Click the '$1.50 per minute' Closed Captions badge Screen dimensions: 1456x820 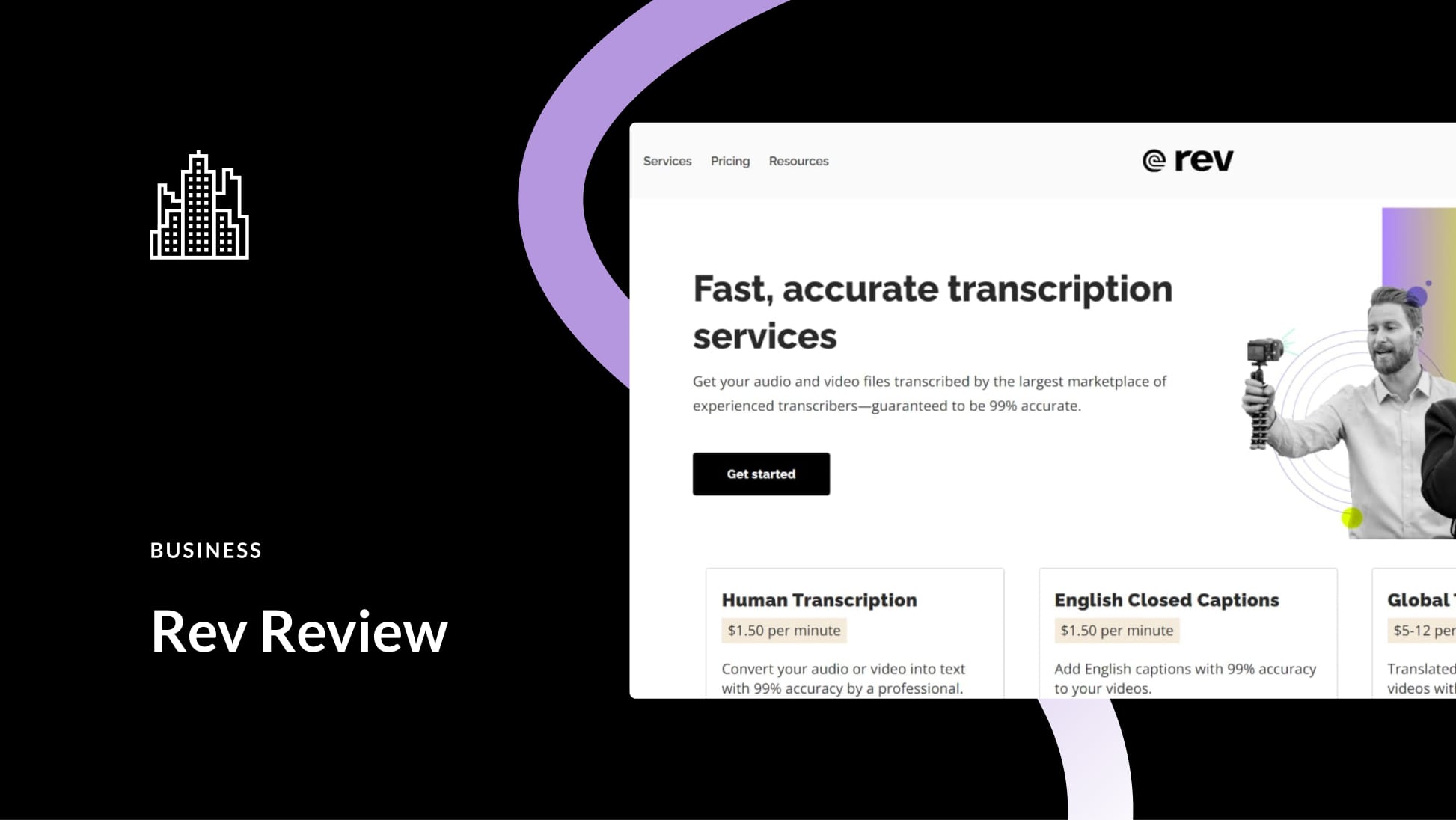point(1116,630)
